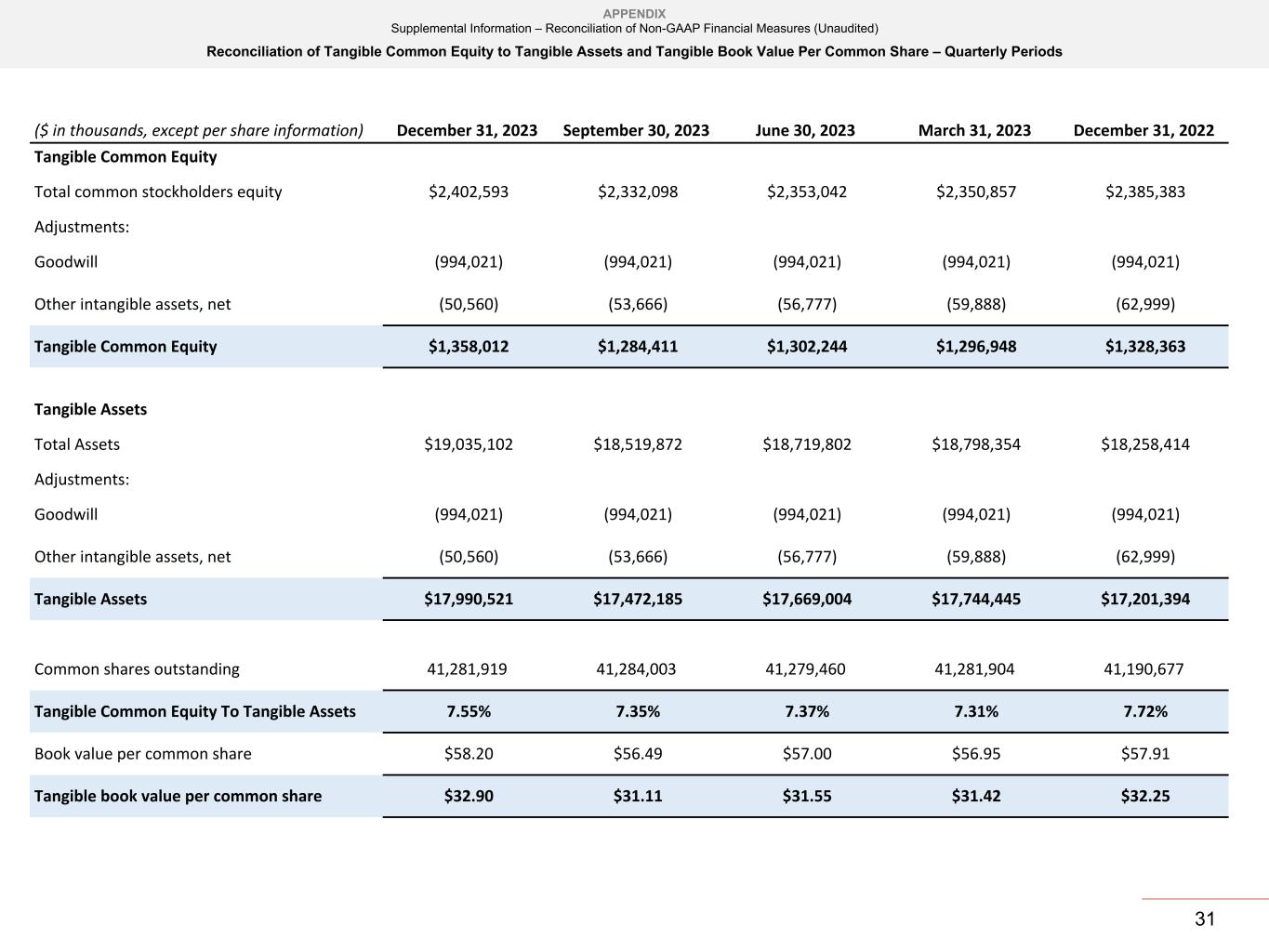Click the Common shares outstanding row label
This screenshot has height=952, width=1269.
137,669
